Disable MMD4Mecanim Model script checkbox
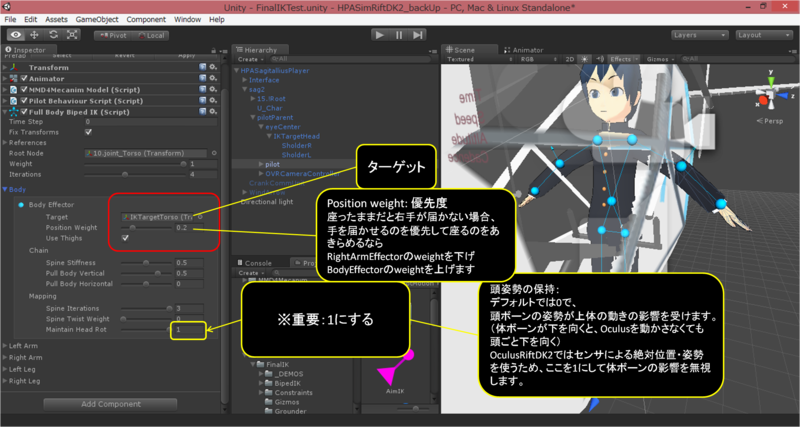Viewport: 800px width, 427px height. point(24,89)
